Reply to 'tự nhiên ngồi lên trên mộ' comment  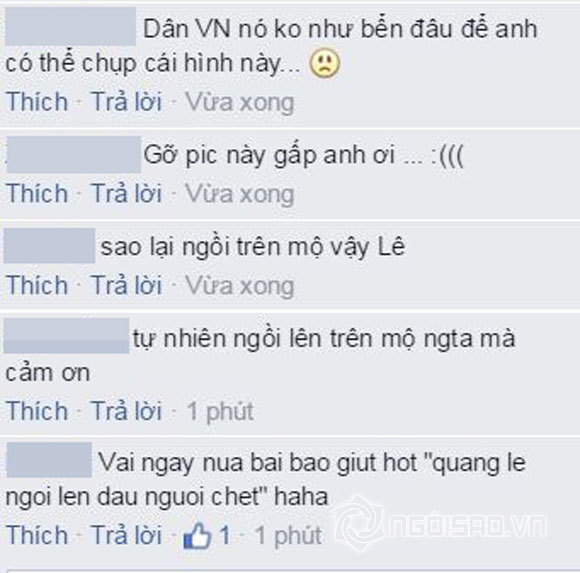pyautogui.click(x=127, y=411)
